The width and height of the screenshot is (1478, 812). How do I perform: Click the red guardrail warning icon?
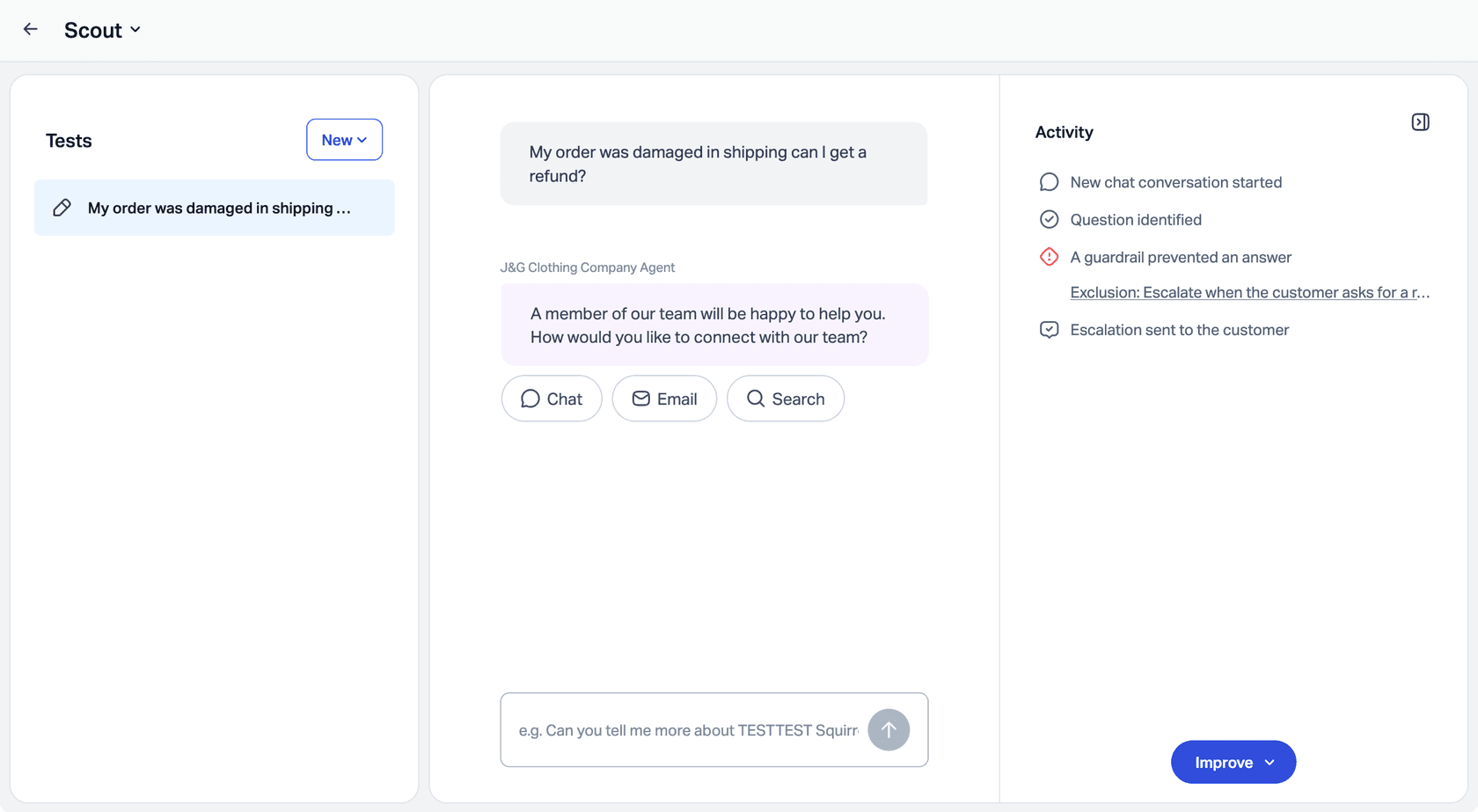click(x=1049, y=257)
